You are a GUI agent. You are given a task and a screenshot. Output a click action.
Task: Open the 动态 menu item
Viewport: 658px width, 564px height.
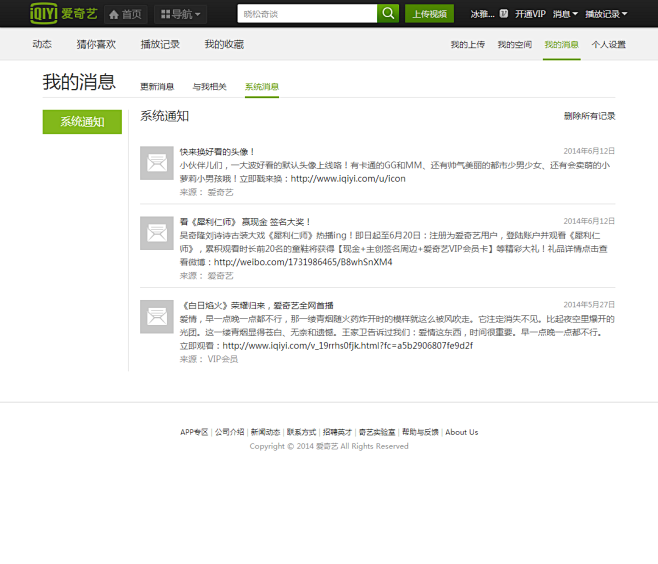click(42, 44)
